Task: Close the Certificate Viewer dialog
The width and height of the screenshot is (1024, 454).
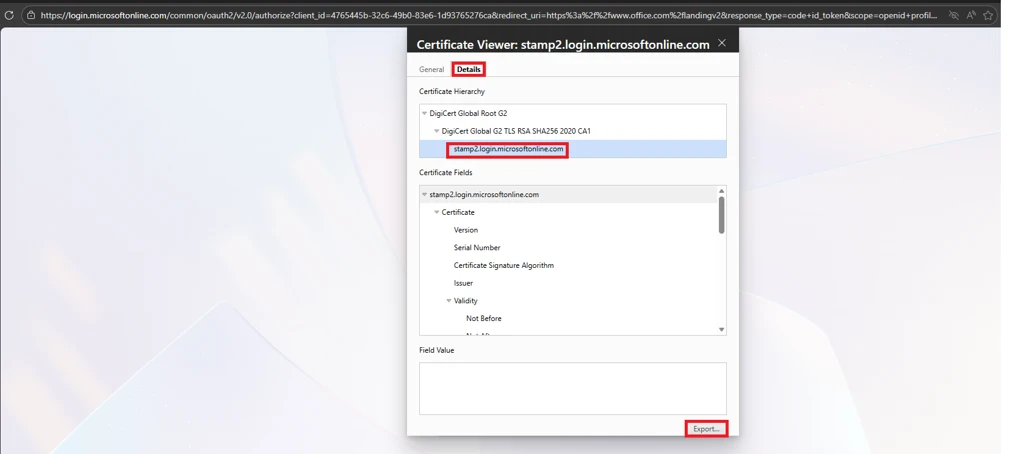Action: coord(722,43)
